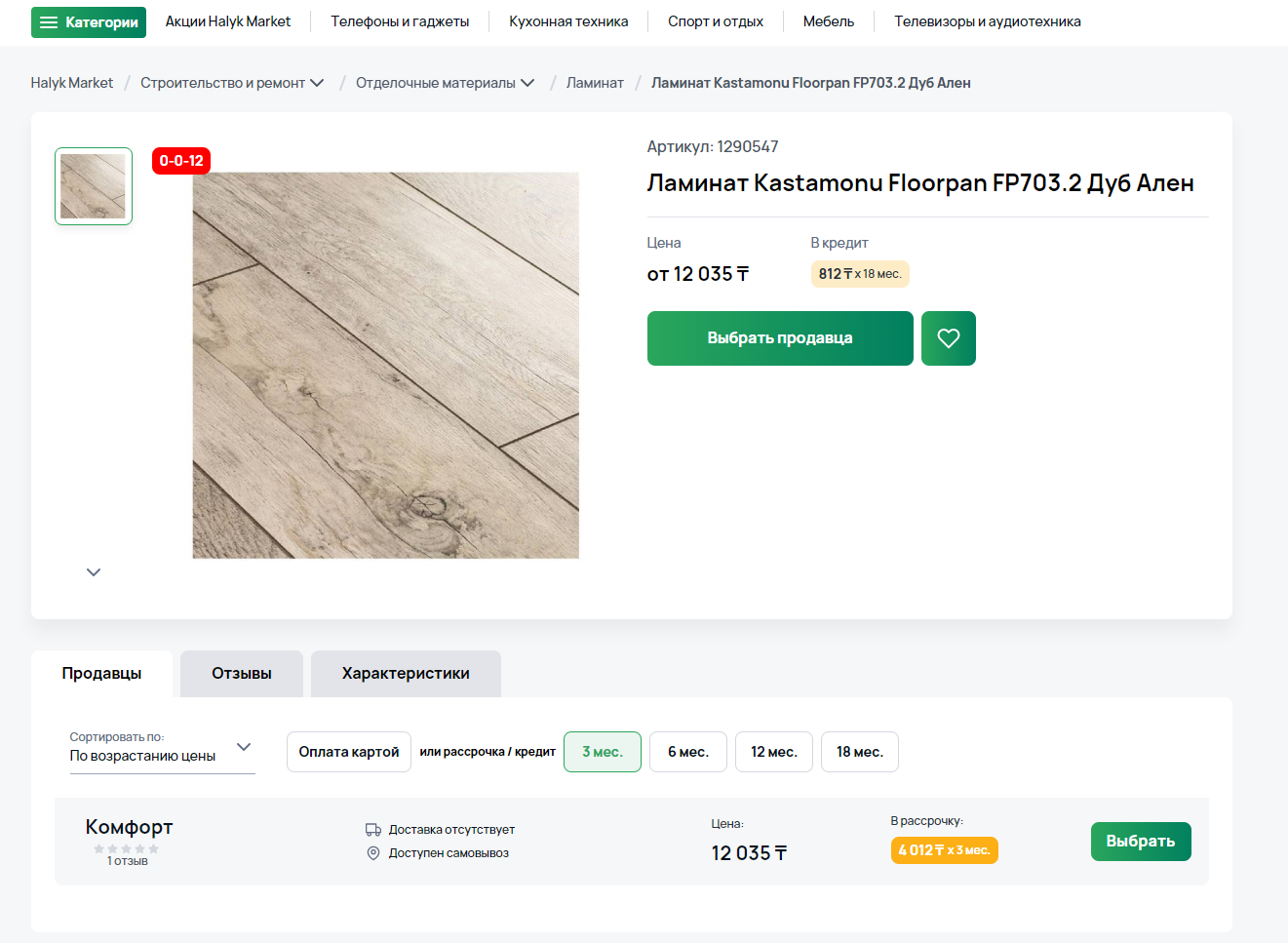
Task: Click the main laminate product image
Action: (x=386, y=366)
